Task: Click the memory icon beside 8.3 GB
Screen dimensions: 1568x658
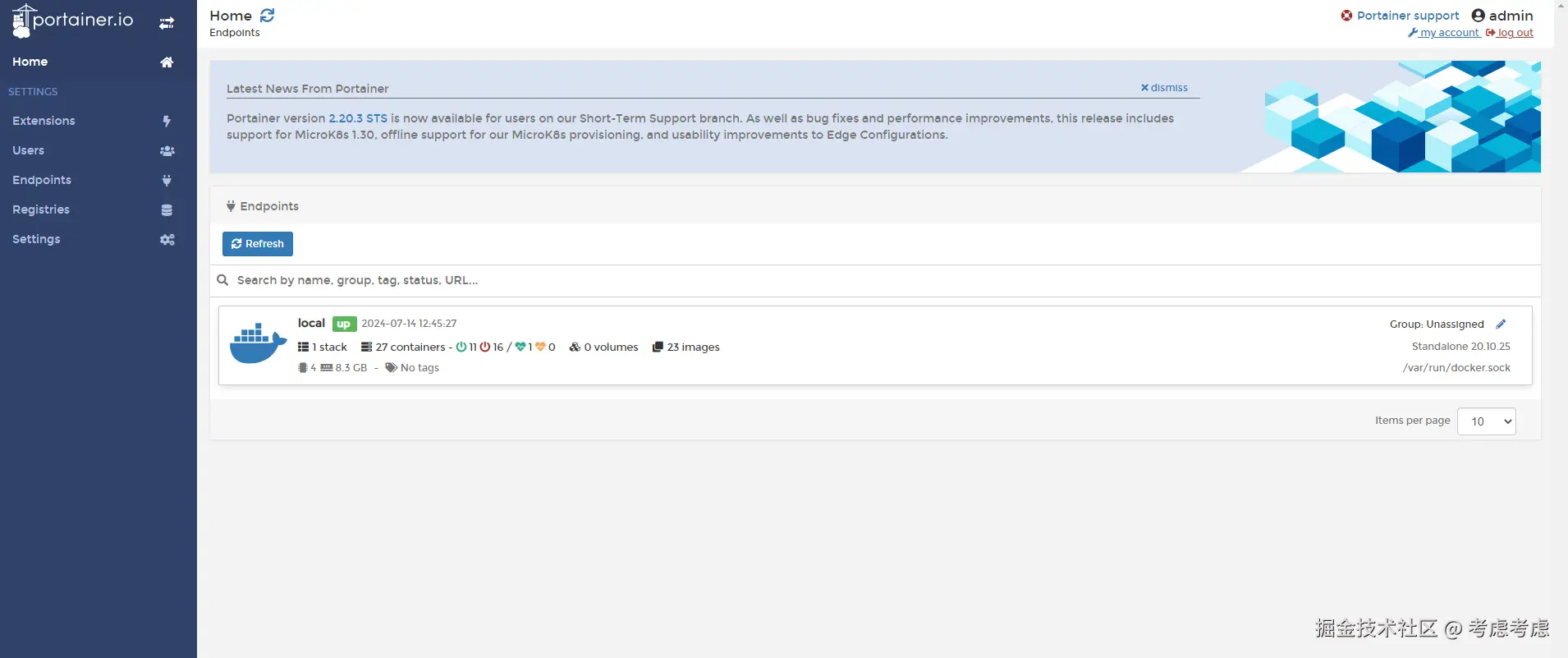Action: [327, 368]
